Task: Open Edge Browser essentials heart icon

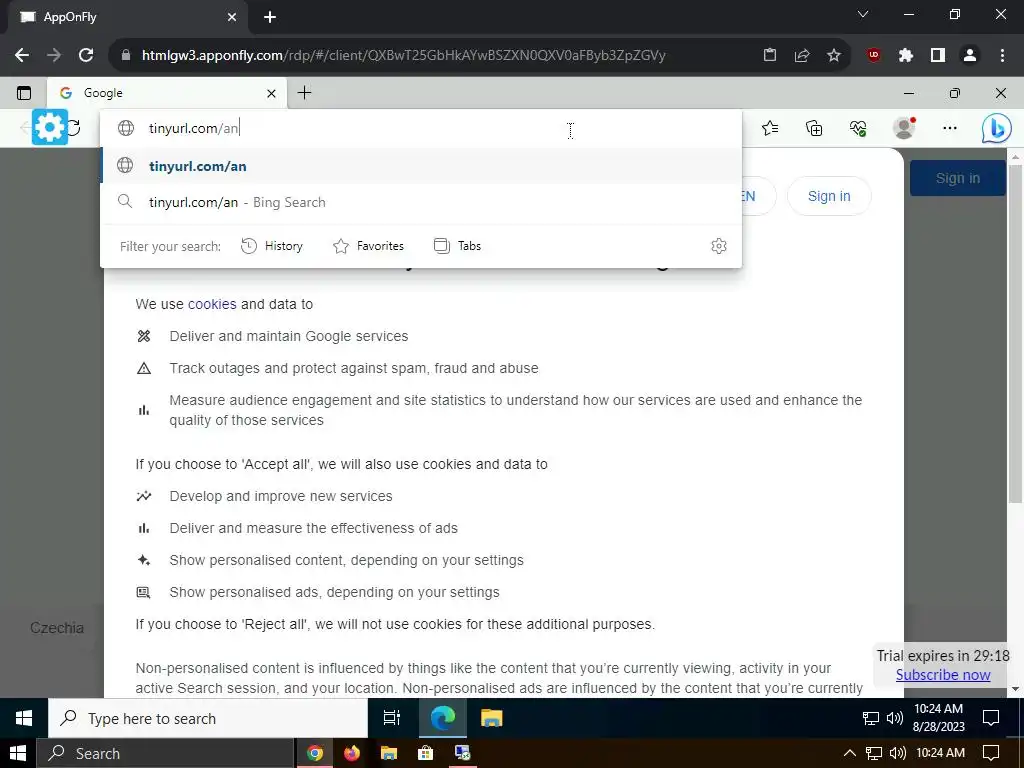Action: 858,128
